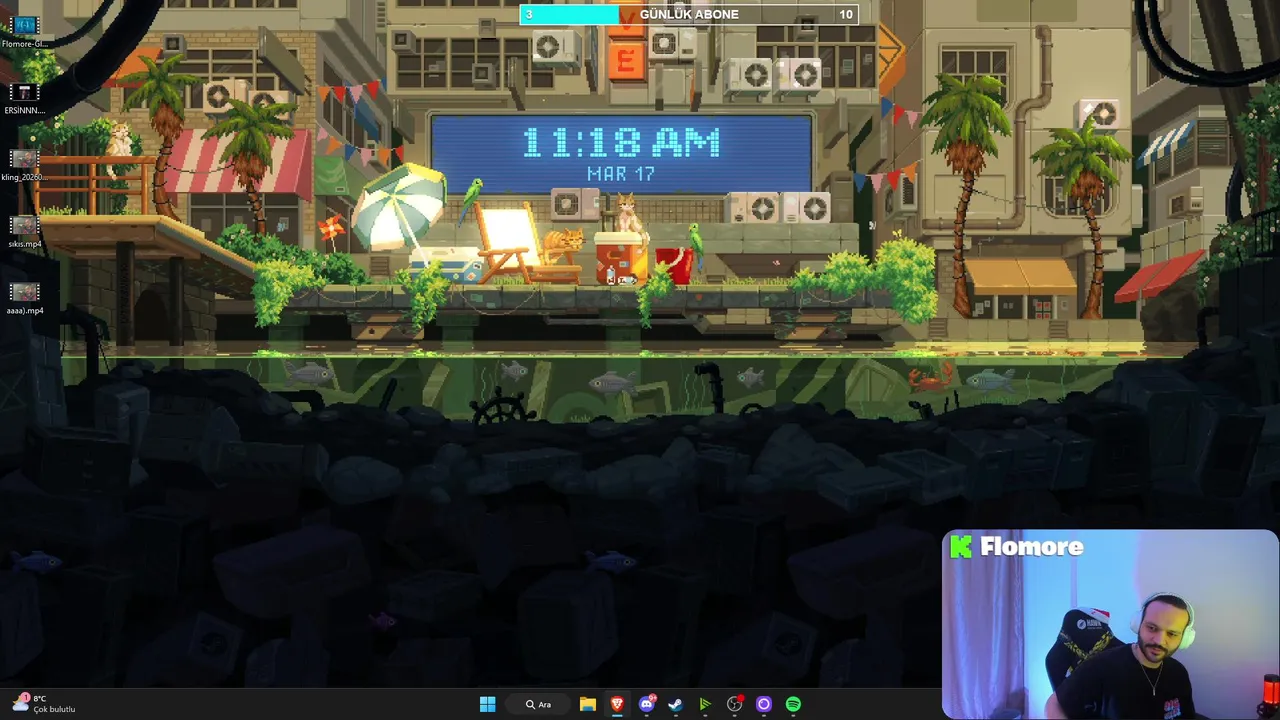Open the Windows Start menu
The image size is (1280, 720).
tap(487, 704)
